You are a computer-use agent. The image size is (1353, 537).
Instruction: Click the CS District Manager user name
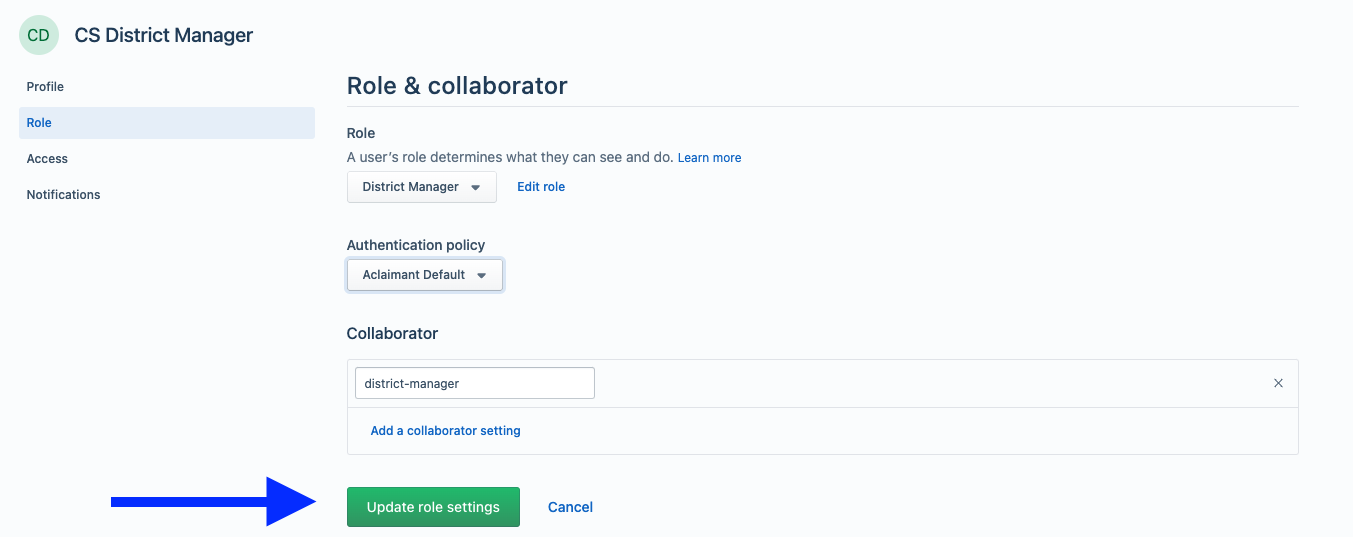coord(164,35)
